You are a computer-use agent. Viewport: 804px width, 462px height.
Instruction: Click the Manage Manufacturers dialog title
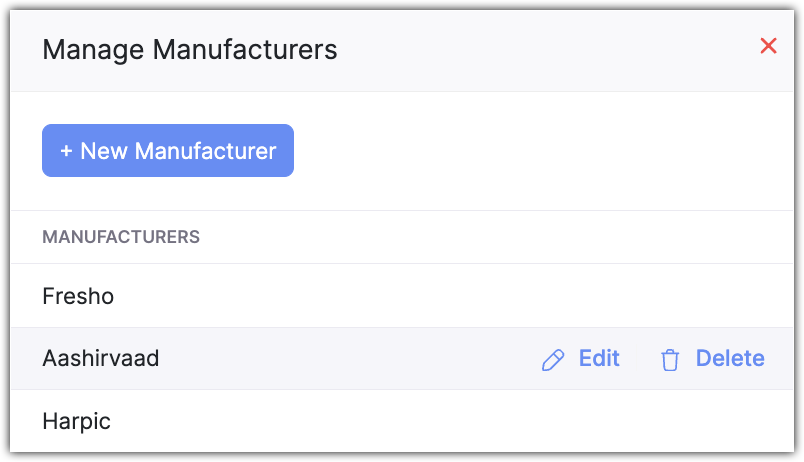[190, 49]
